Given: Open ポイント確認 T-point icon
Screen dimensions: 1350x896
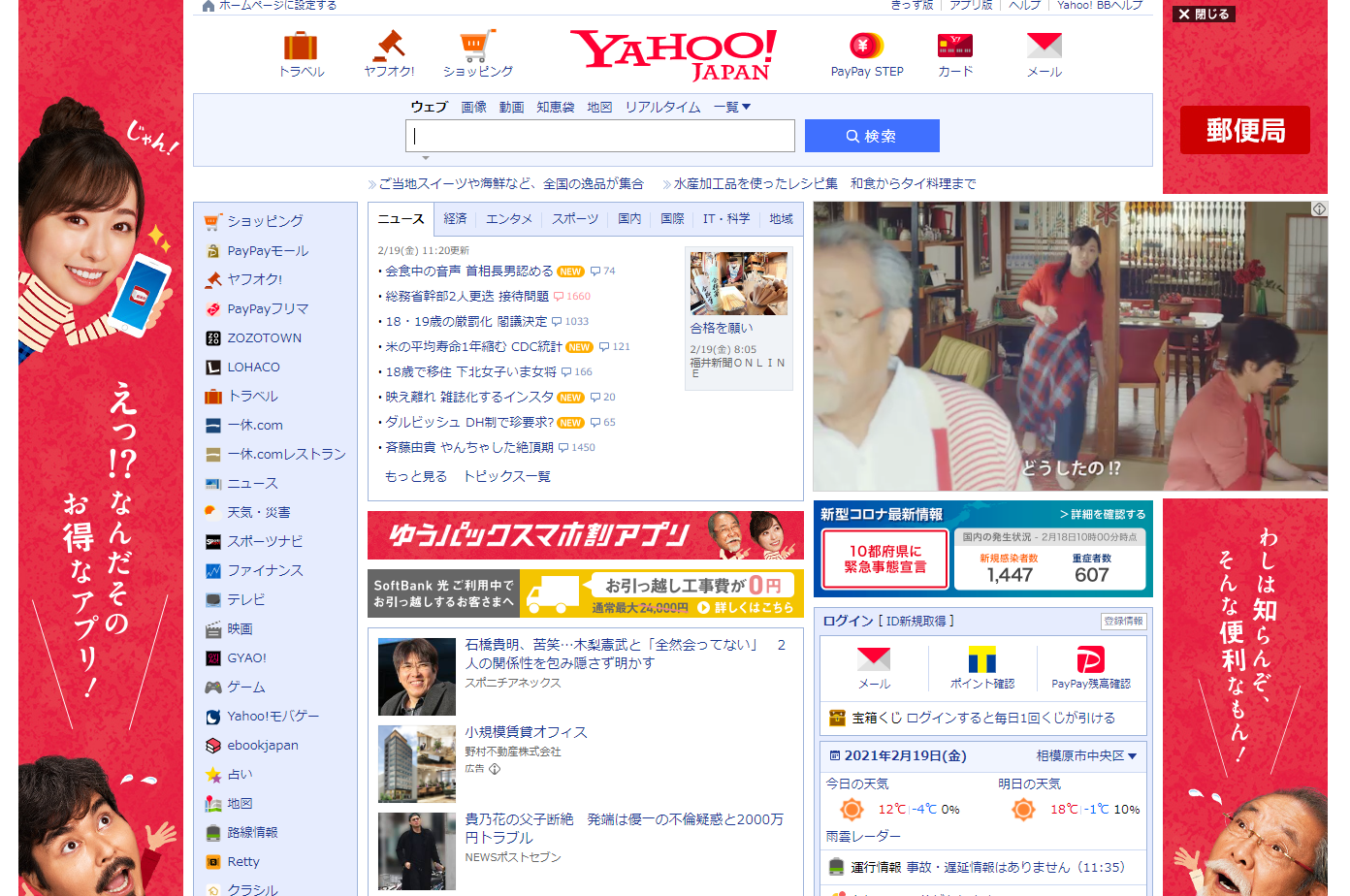Looking at the screenshot, I should coord(982,659).
